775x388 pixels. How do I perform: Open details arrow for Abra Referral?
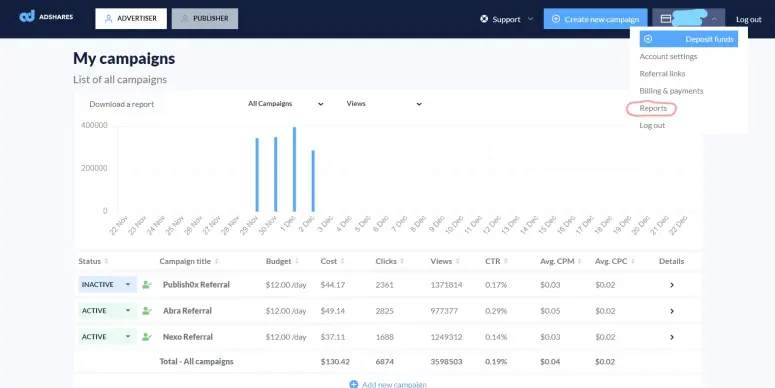[x=672, y=311]
